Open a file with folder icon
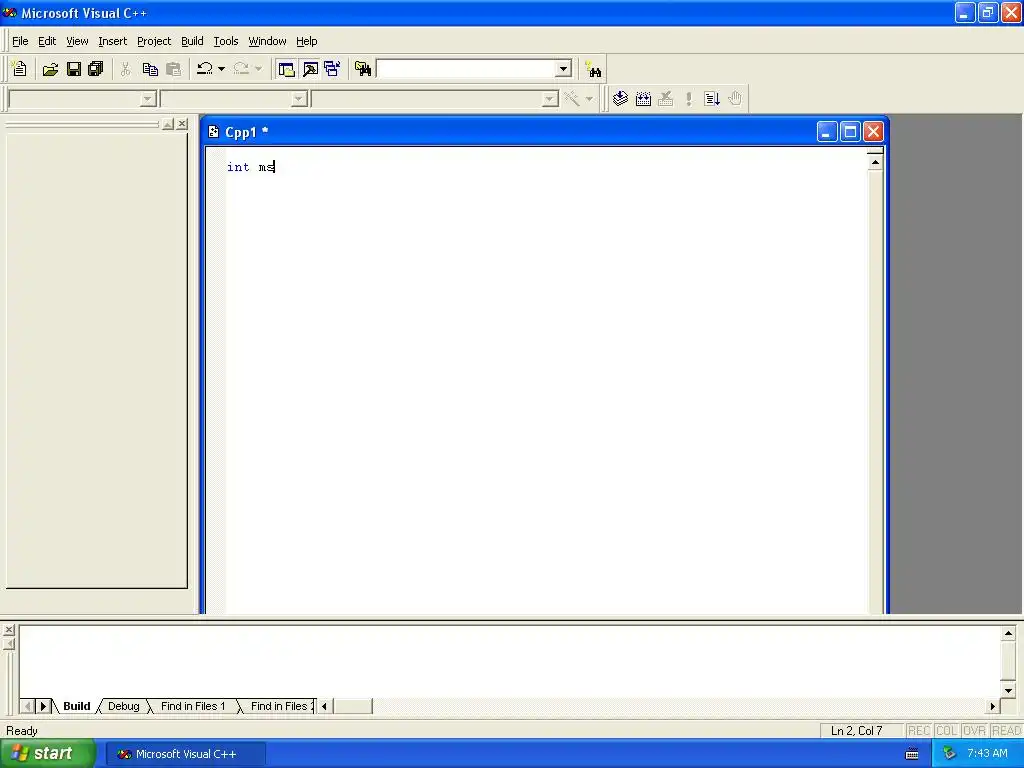Screen dimensions: 1024x768 click(x=50, y=69)
